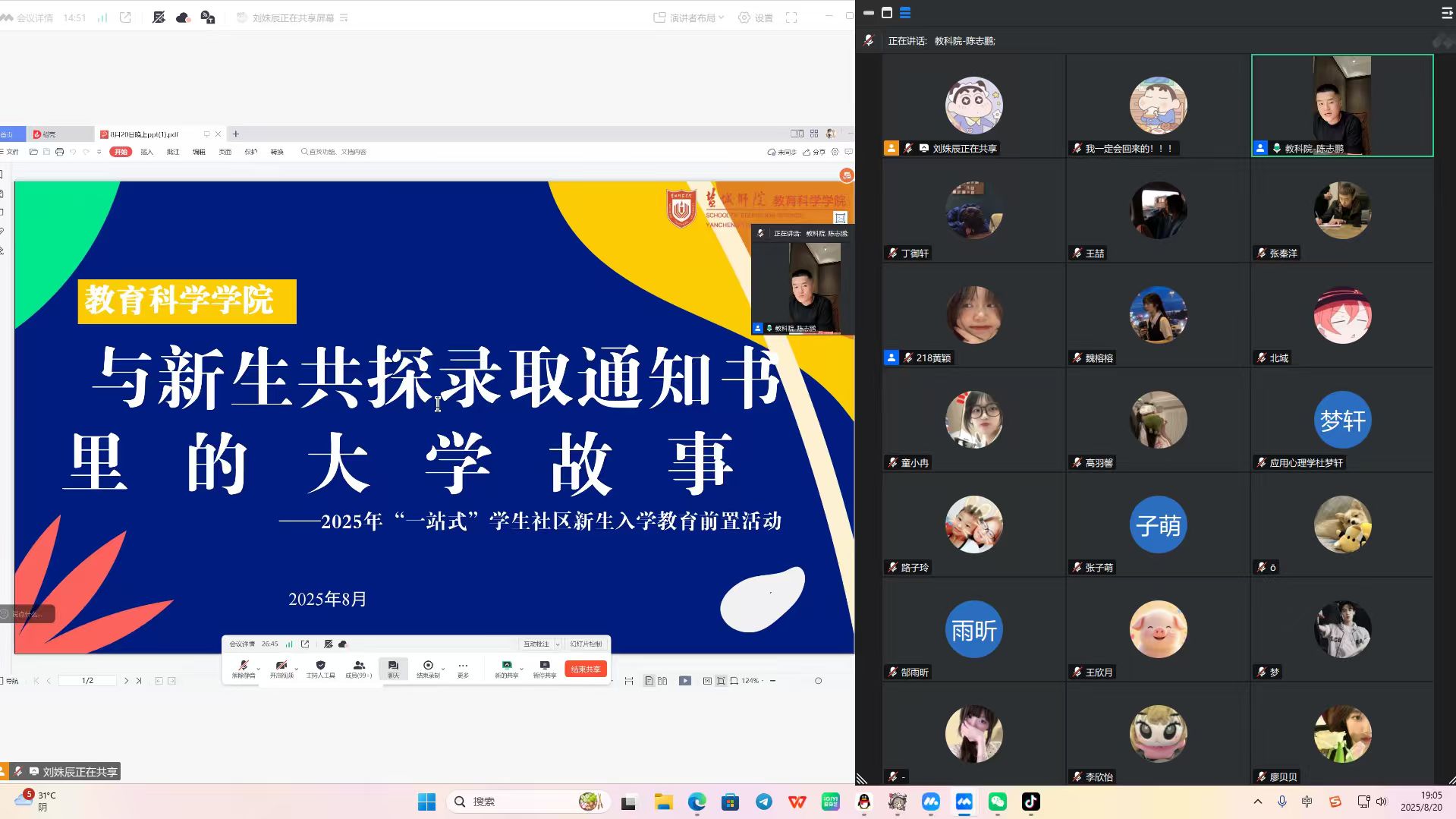Image resolution: width=1456 pixels, height=819 pixels.
Task: Open the More options ellipsis
Action: [463, 667]
